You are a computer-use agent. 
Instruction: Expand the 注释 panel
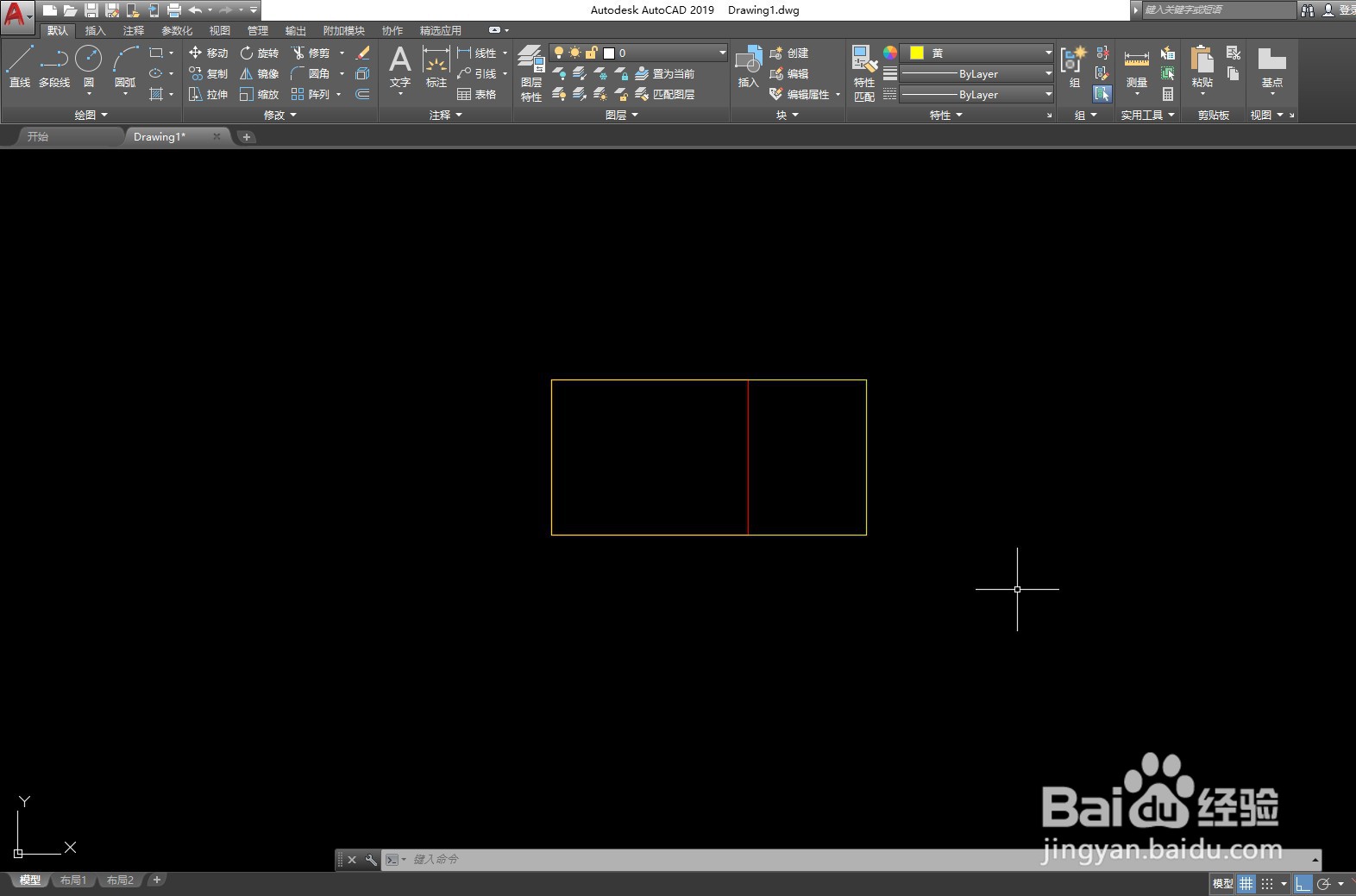click(x=446, y=115)
